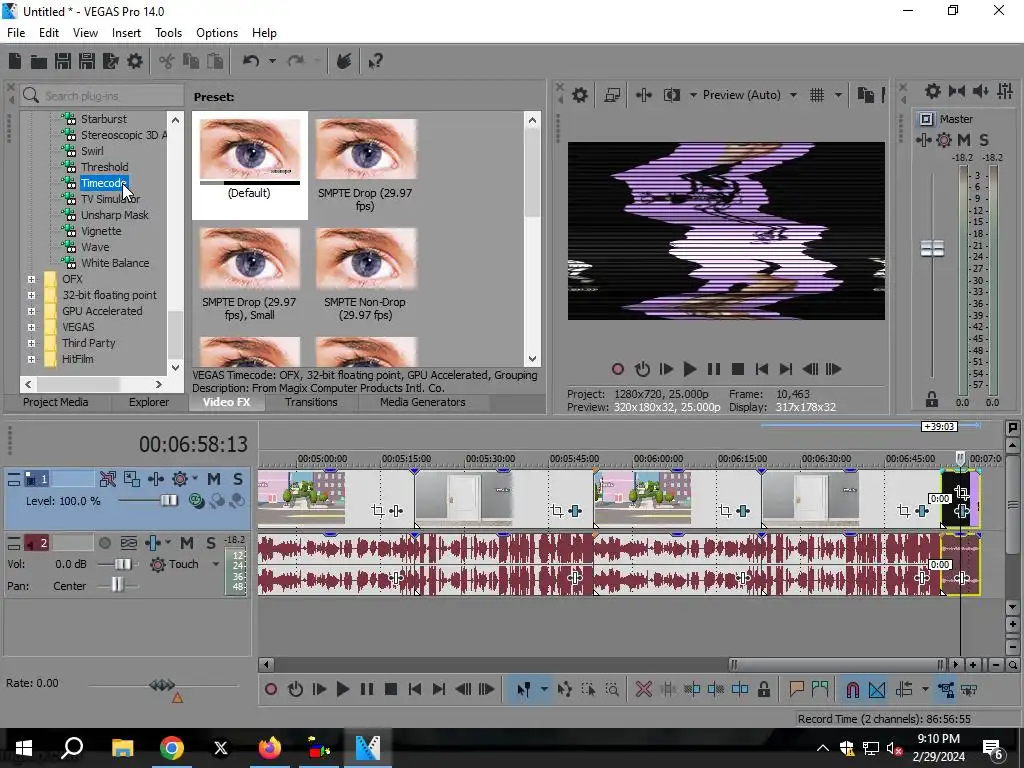
Task: Click the Undo arrow
Action: coord(251,61)
